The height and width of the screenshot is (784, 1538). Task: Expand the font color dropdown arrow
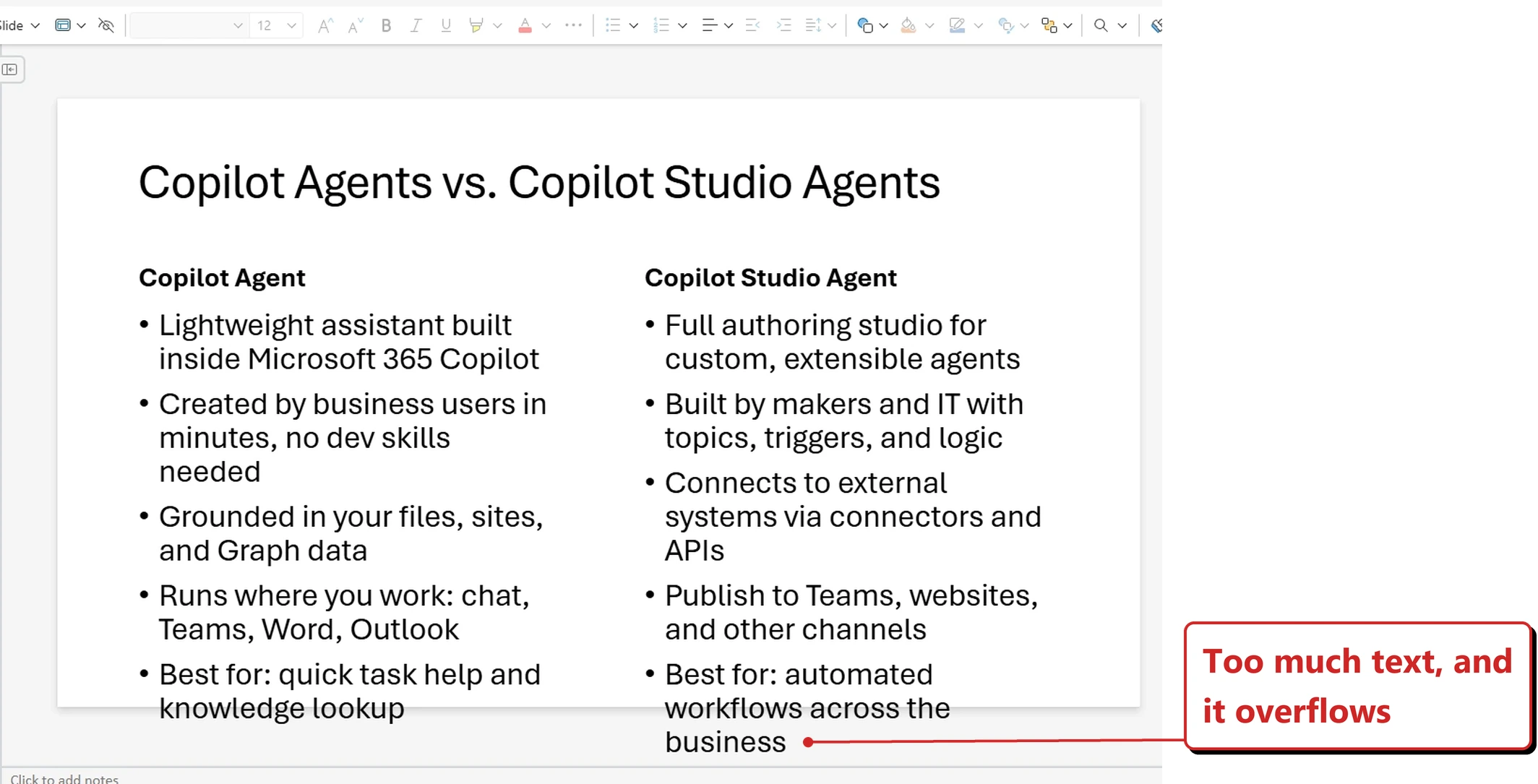(x=546, y=25)
